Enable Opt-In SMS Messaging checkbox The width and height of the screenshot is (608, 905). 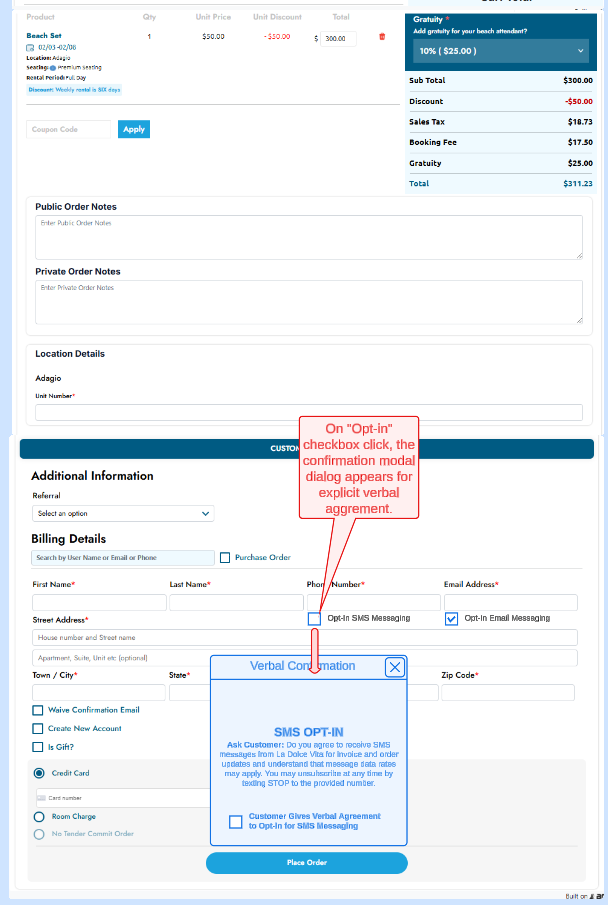tap(315, 619)
